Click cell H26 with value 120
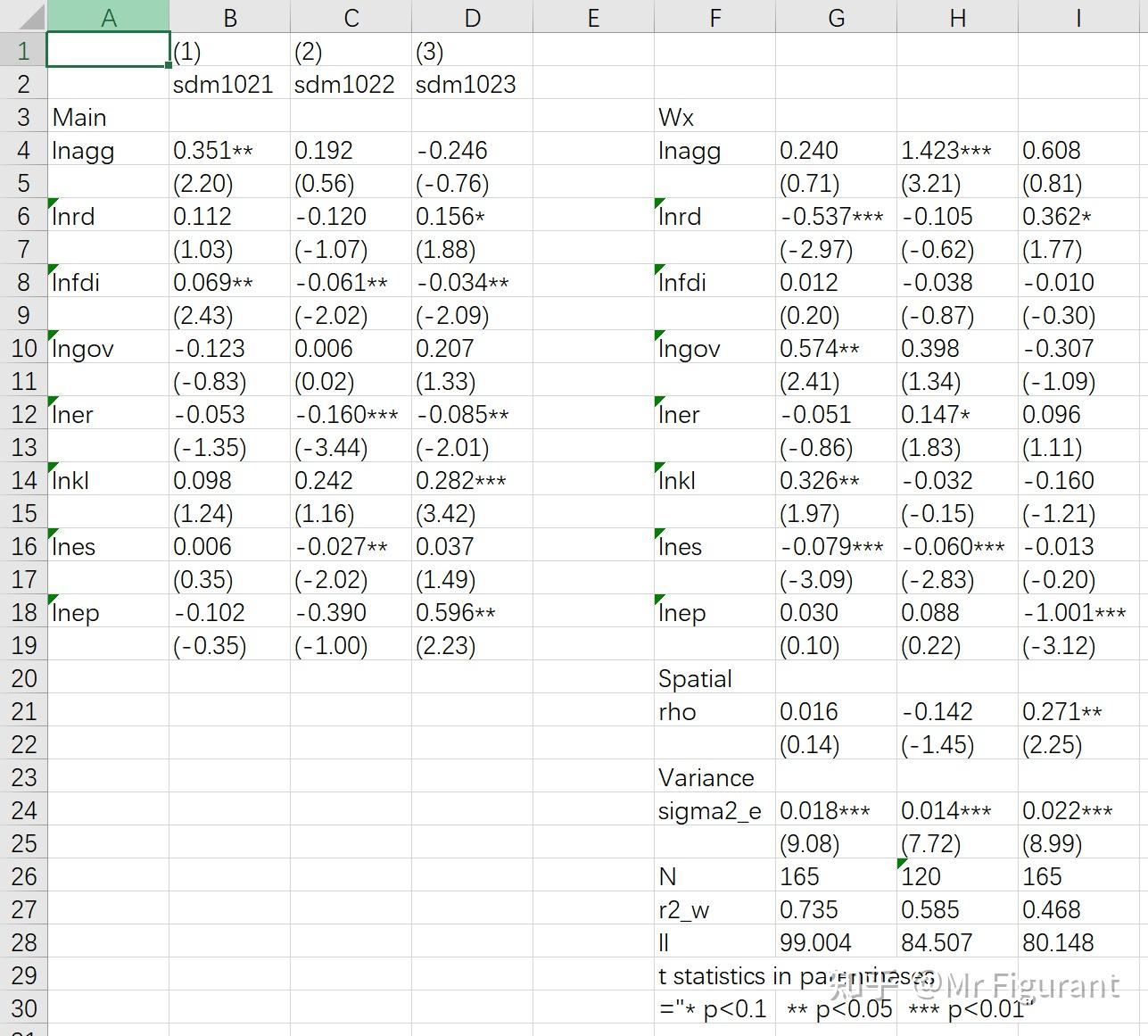1148x1036 pixels. [957, 875]
